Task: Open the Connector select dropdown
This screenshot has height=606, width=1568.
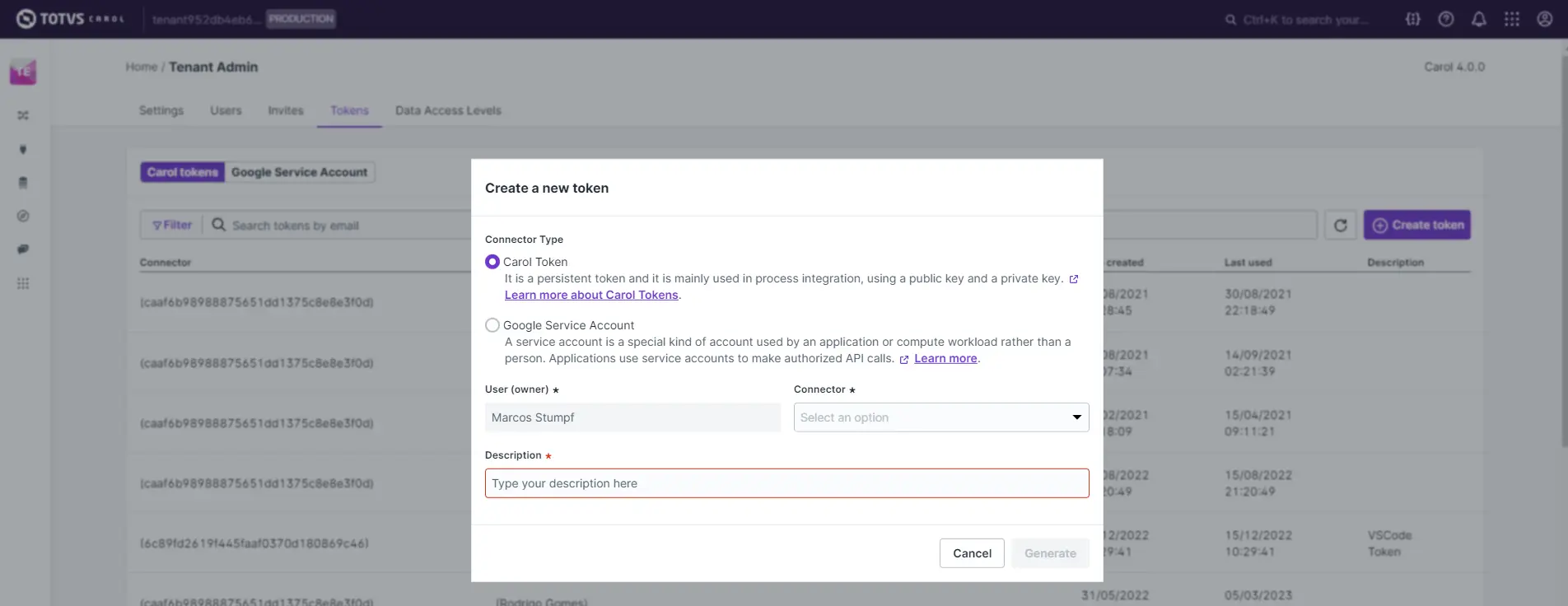Action: point(941,417)
